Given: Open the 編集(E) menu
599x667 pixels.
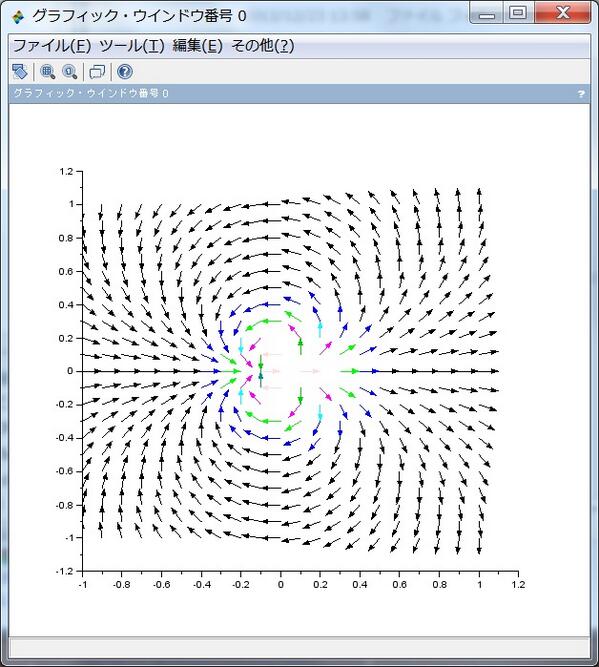Looking at the screenshot, I should click(x=198, y=46).
